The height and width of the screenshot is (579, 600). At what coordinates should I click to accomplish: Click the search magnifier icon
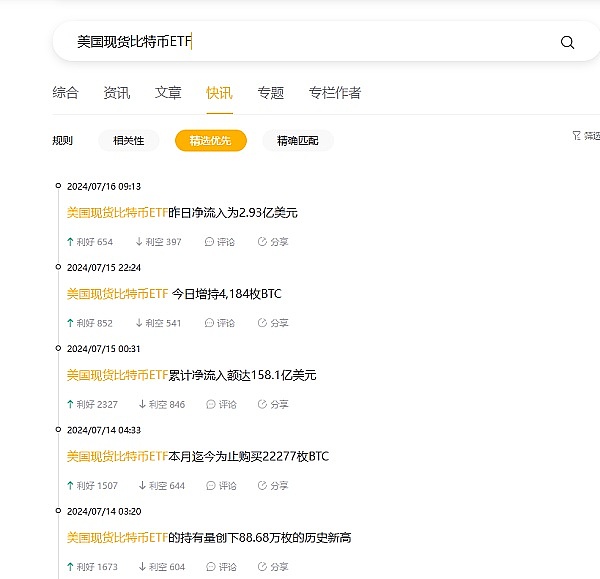567,42
